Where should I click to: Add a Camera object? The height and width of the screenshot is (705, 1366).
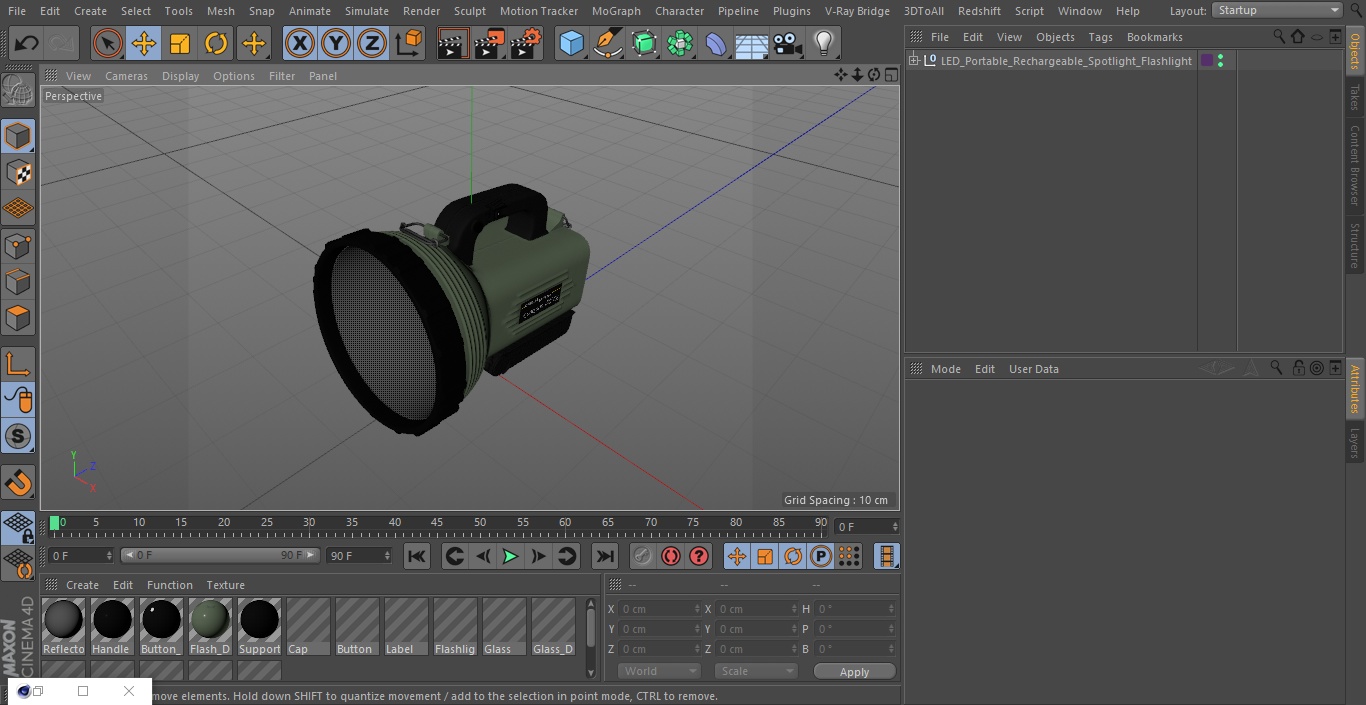point(788,43)
